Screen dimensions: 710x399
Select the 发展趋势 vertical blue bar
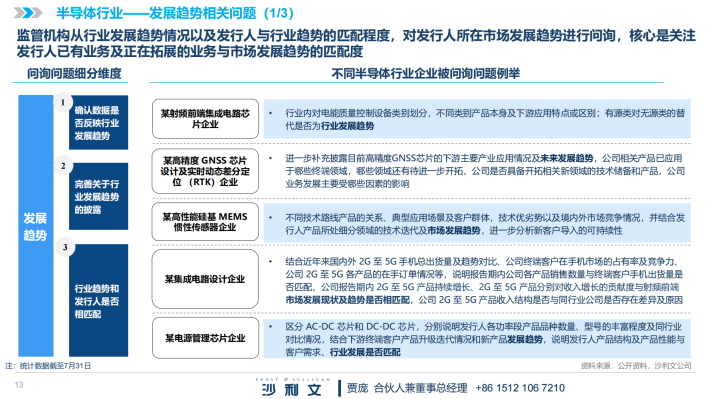(x=36, y=226)
